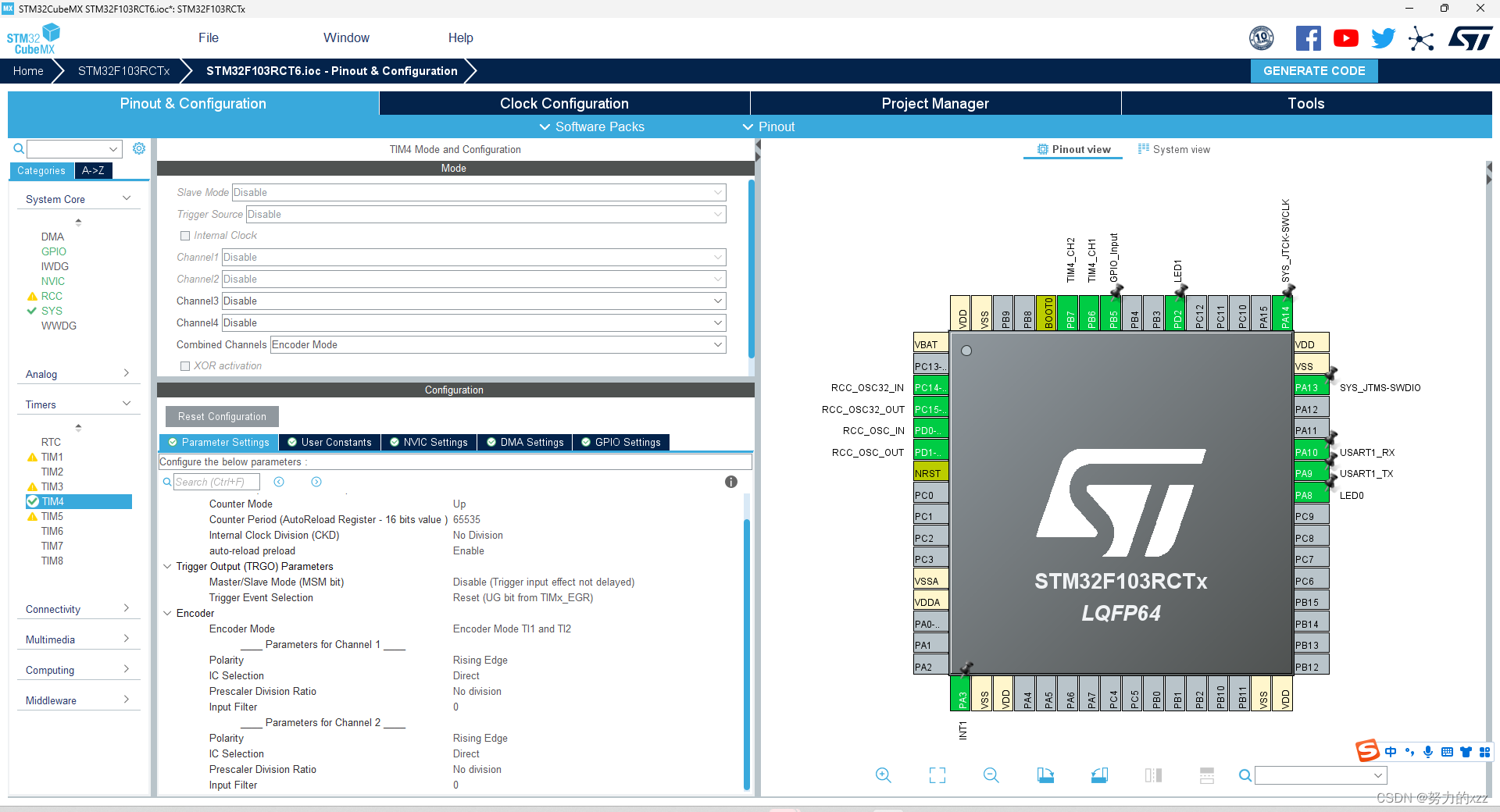Go to previous parameter search result
1500x812 pixels.
[x=279, y=482]
